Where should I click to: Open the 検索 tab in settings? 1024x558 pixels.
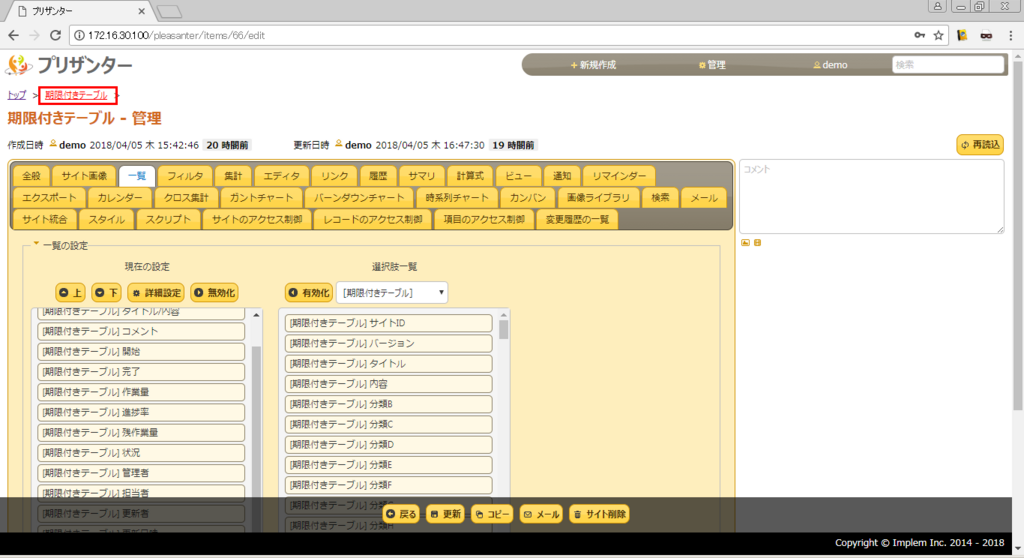pyautogui.click(x=660, y=197)
